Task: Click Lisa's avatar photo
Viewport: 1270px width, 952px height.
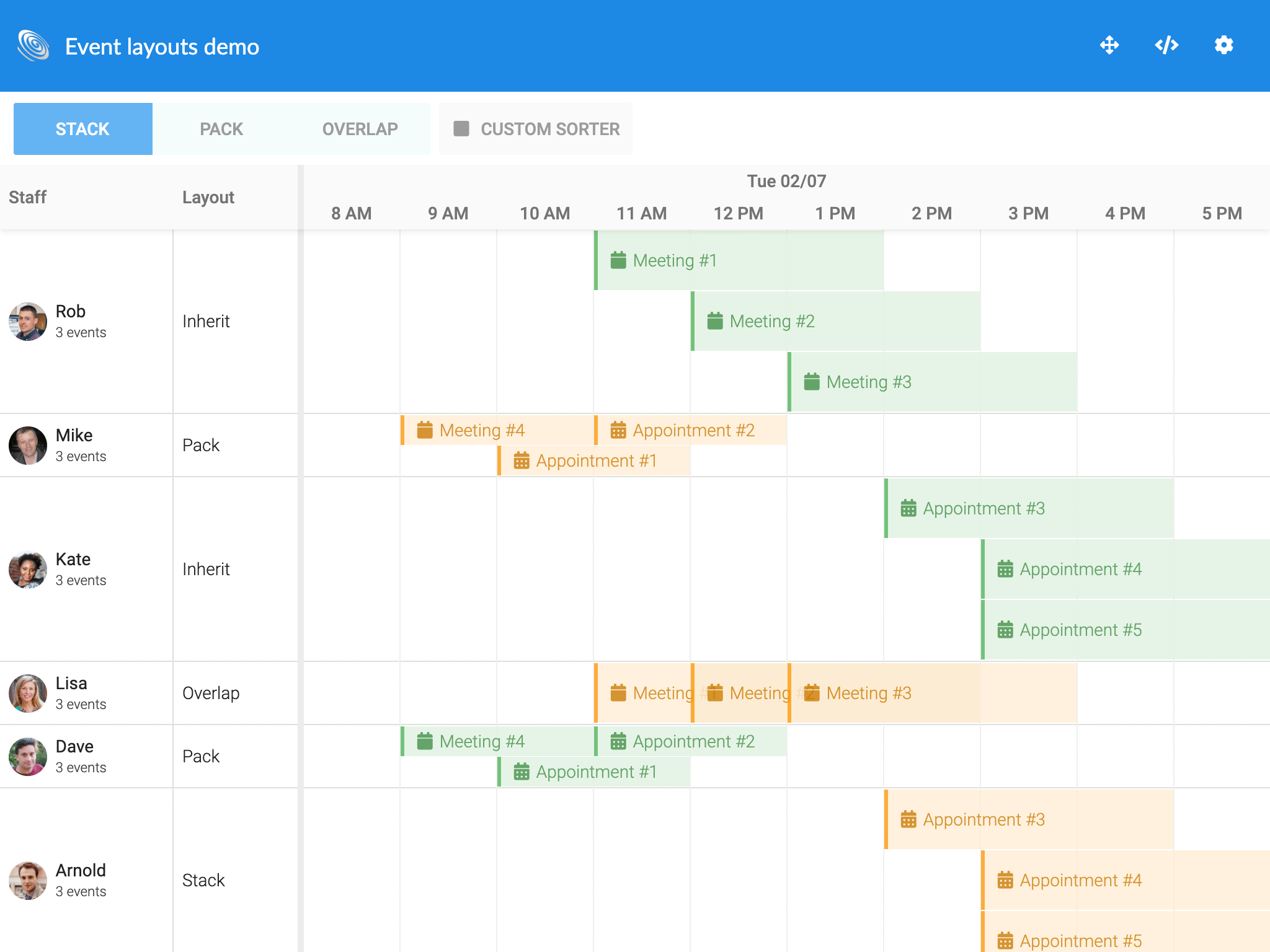Action: (x=28, y=694)
